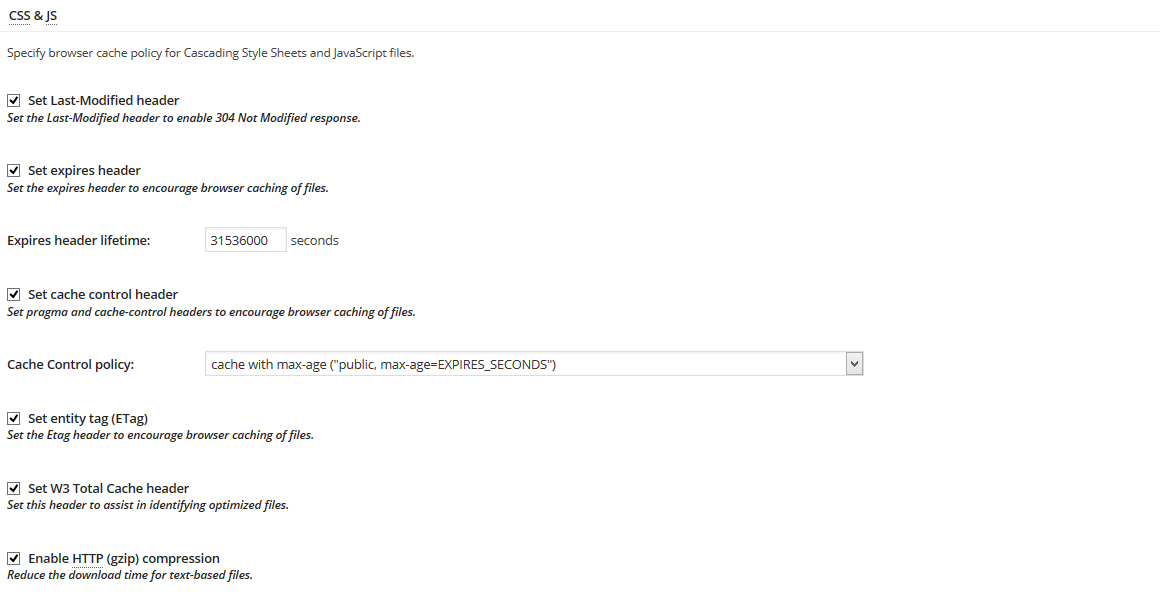Click the 'seconds' unit text
The width and height of the screenshot is (1160, 599).
pyautogui.click(x=314, y=240)
